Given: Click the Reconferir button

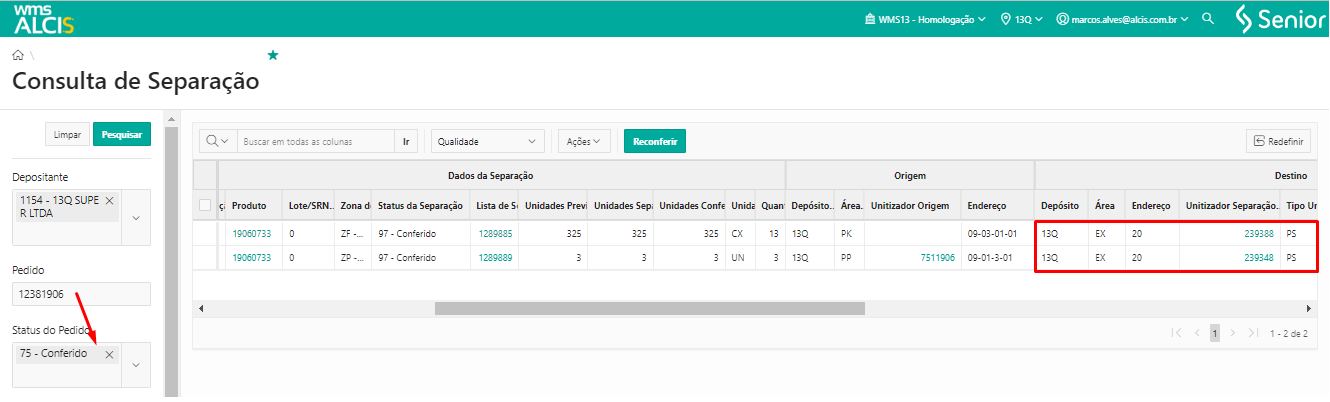Looking at the screenshot, I should (x=655, y=142).
